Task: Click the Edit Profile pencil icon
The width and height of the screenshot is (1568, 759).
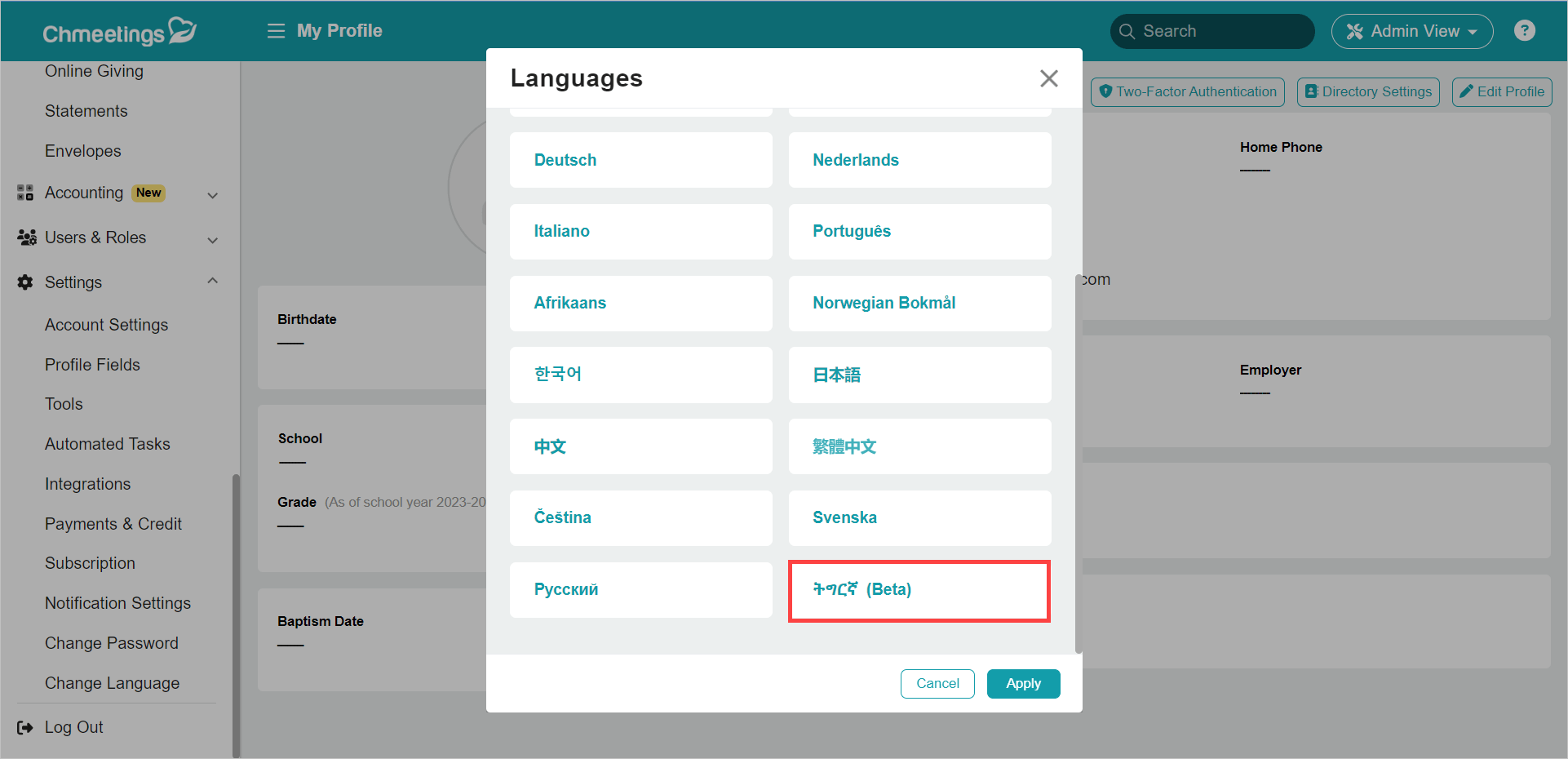Action: point(1466,91)
